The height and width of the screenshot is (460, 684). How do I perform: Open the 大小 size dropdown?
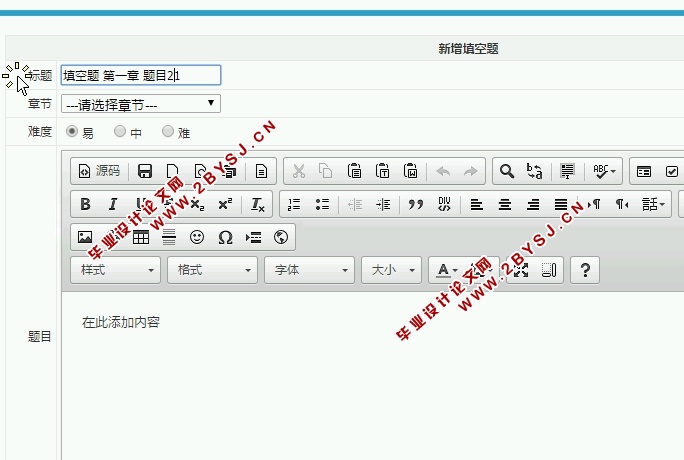pyautogui.click(x=391, y=270)
